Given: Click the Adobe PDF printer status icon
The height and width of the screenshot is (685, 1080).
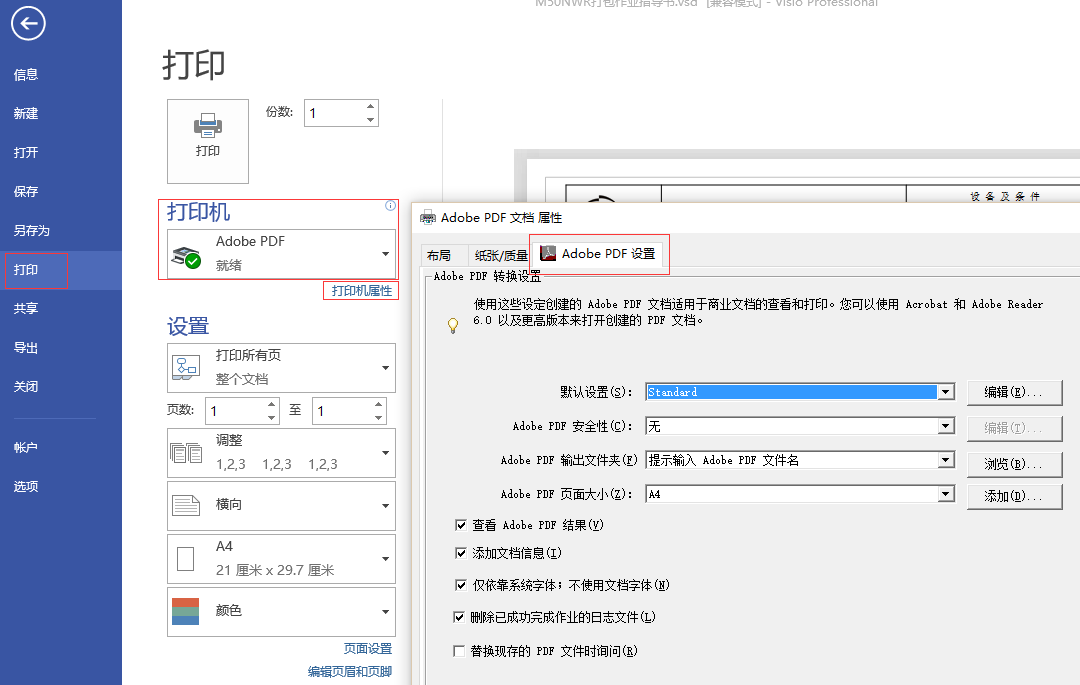Looking at the screenshot, I should pos(186,256).
